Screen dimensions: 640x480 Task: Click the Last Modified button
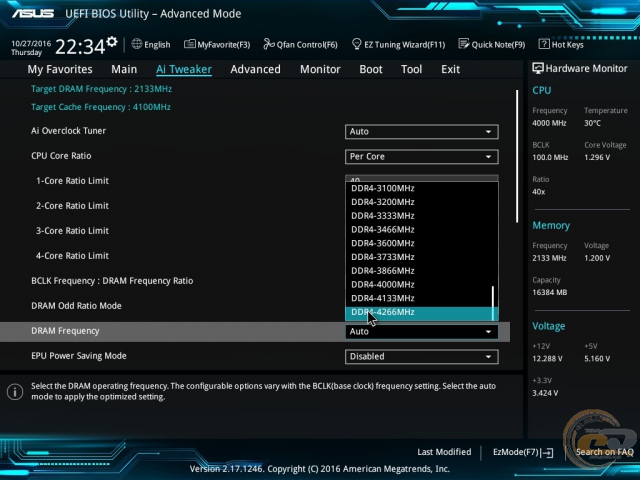pos(444,452)
